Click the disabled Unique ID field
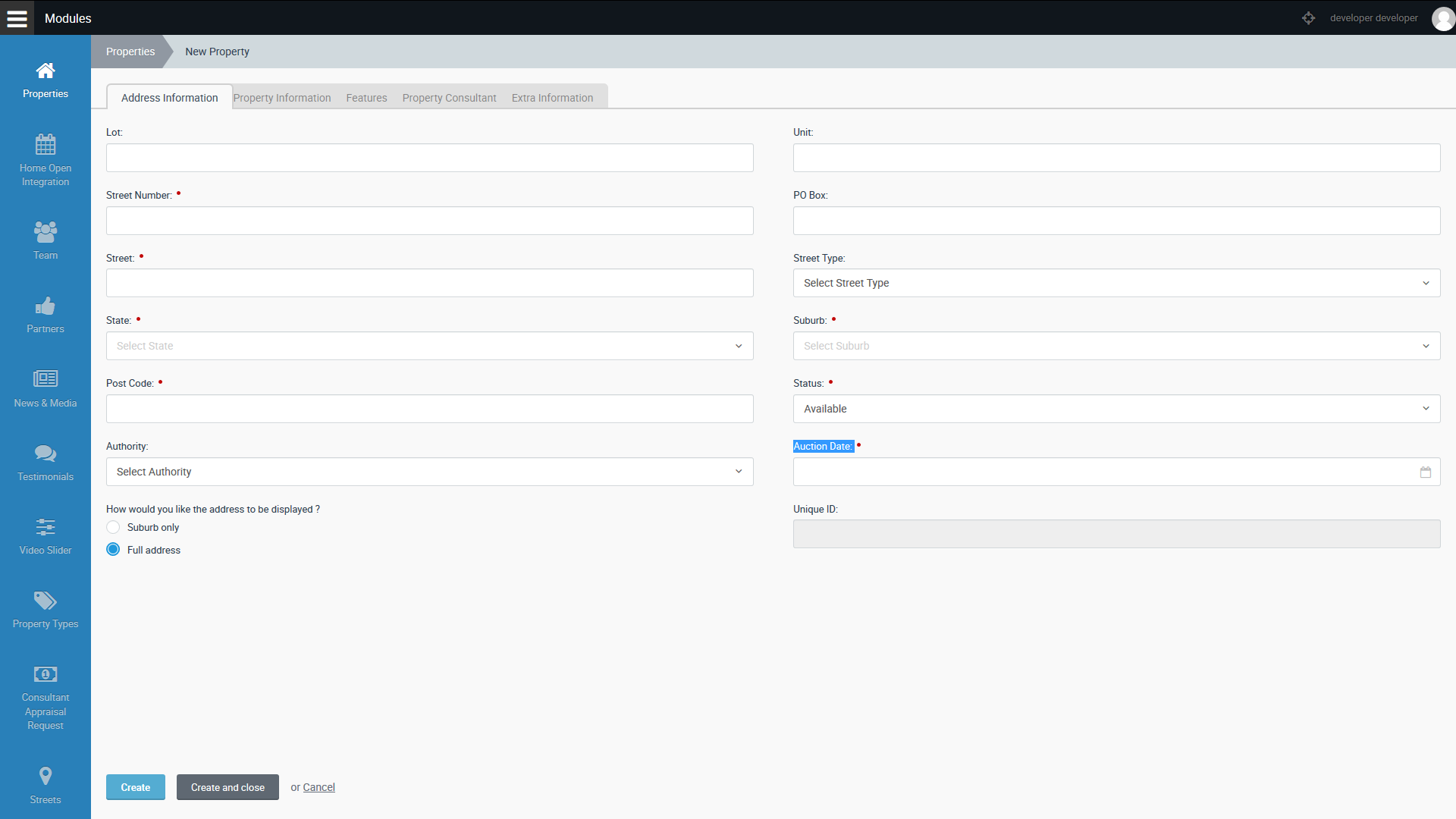 [1116, 534]
